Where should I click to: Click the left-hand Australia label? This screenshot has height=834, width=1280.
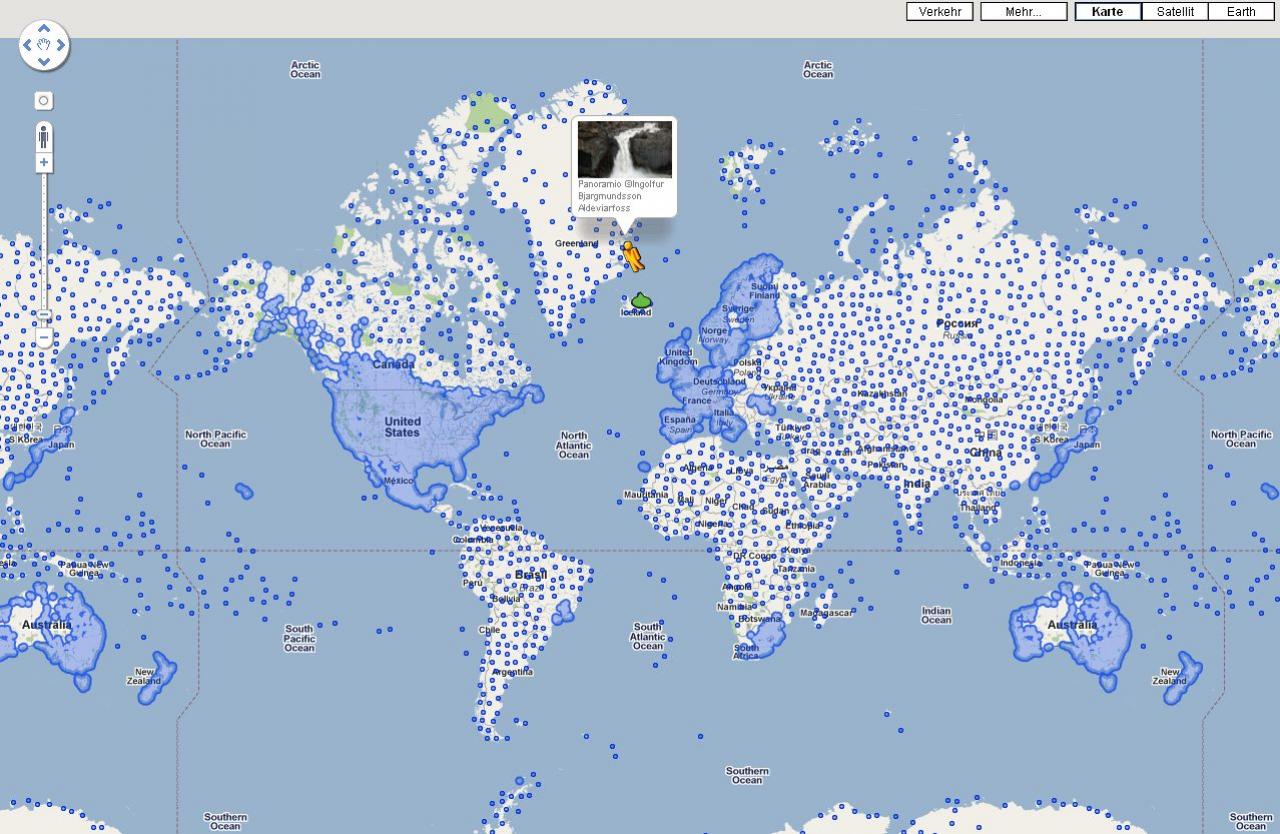[47, 625]
